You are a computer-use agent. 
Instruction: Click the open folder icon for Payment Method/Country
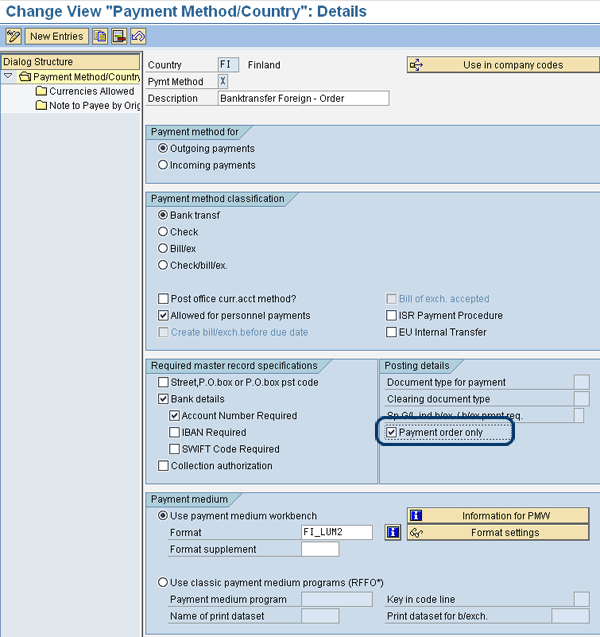click(x=24, y=77)
